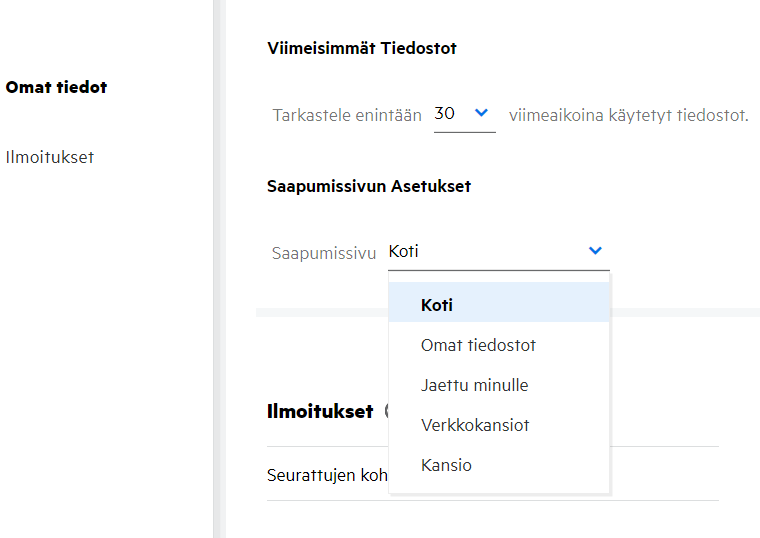This screenshot has width=760, height=538.
Task: Click the 'Tarkastele enintään' label text
Action: tap(347, 115)
